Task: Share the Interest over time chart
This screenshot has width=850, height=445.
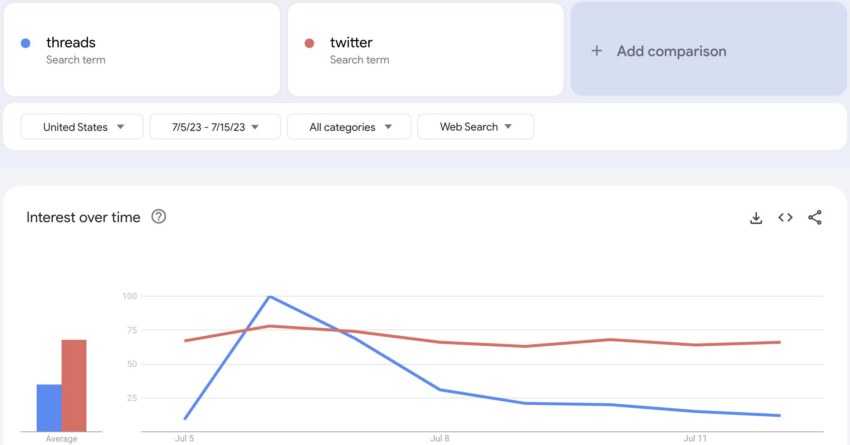Action: click(815, 218)
